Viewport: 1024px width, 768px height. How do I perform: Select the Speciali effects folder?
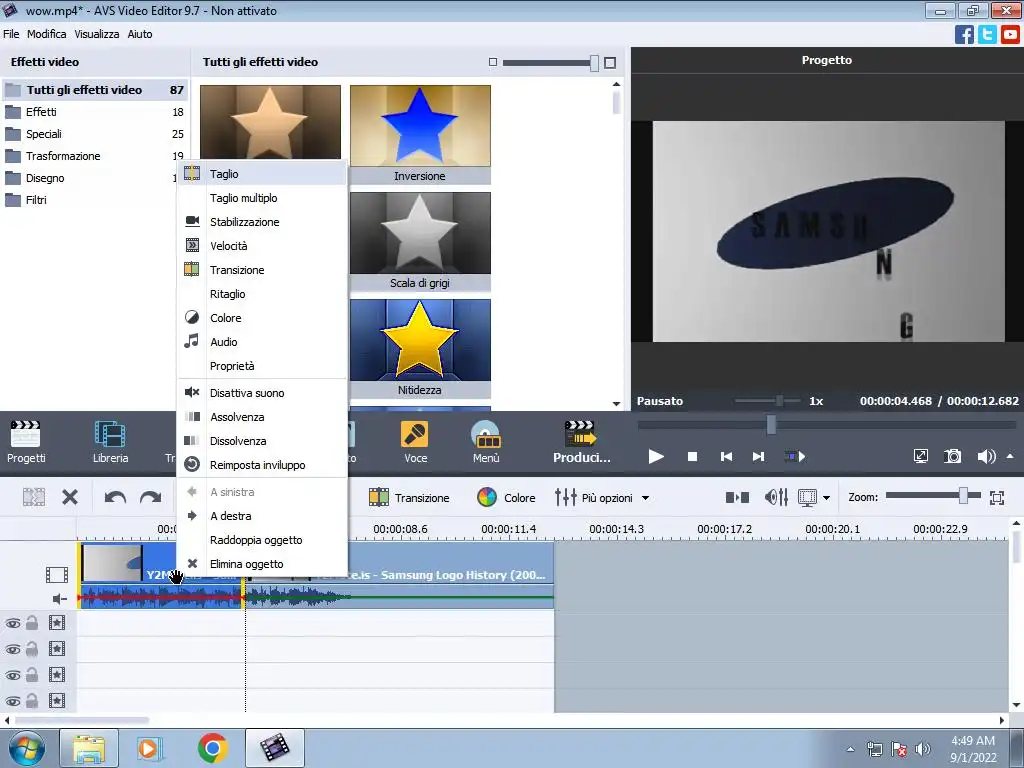(x=95, y=135)
